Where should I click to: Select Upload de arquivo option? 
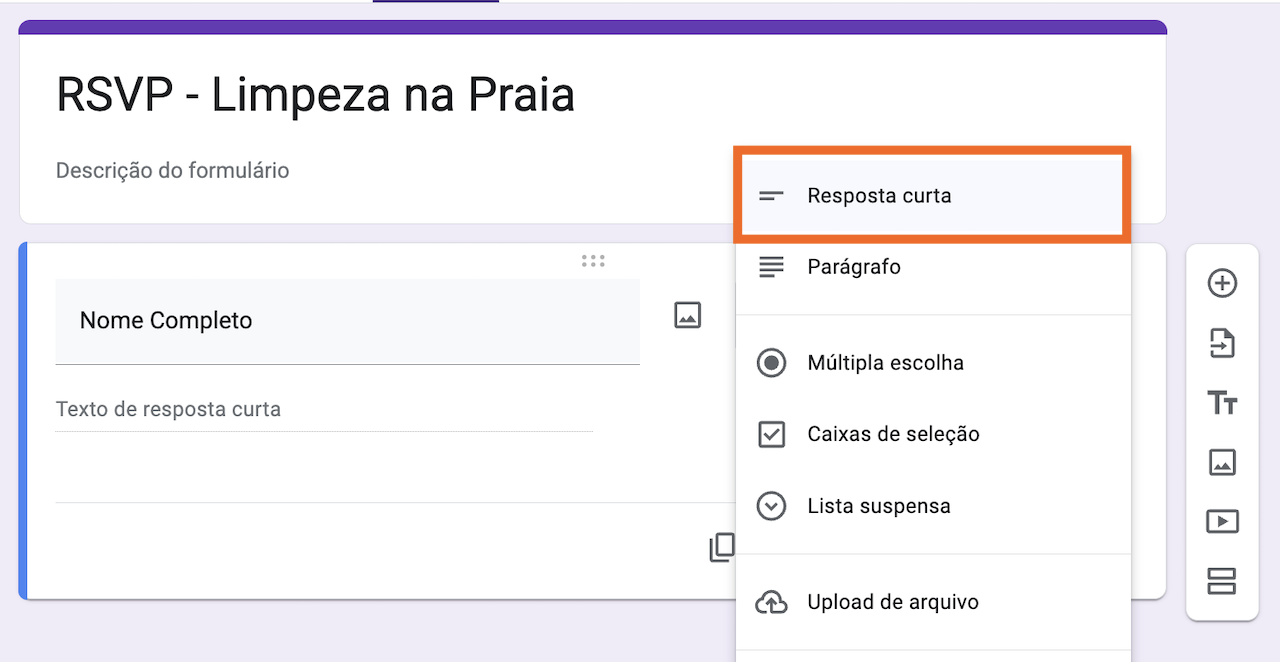point(892,602)
